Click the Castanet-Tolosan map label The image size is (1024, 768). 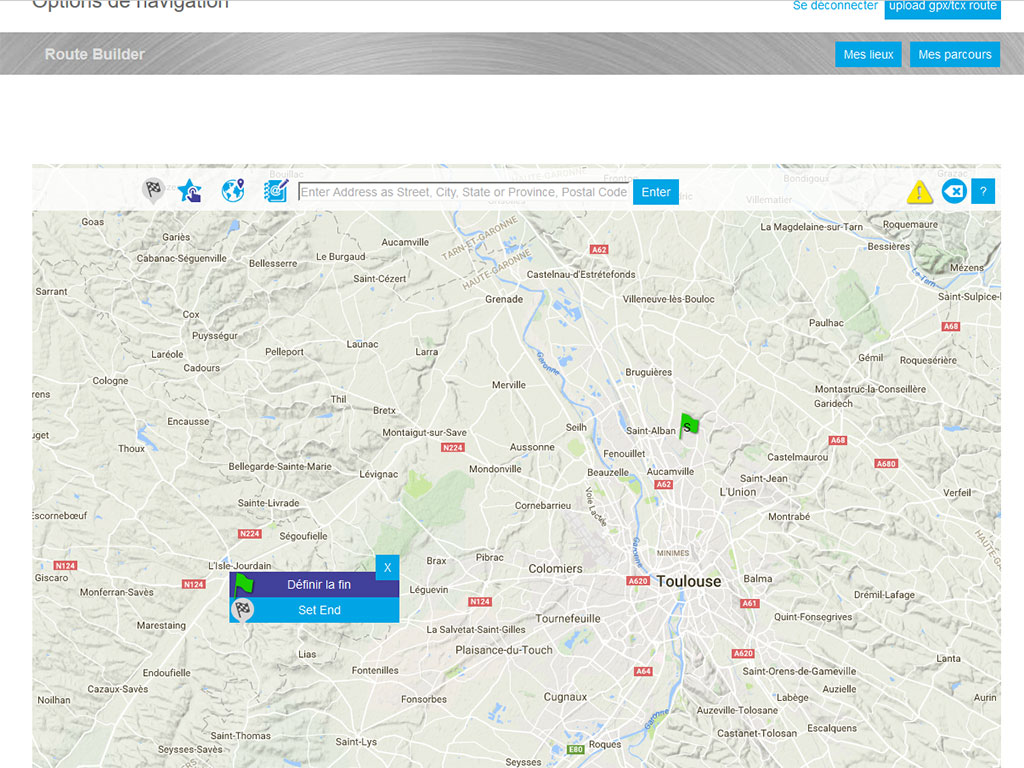(757, 733)
